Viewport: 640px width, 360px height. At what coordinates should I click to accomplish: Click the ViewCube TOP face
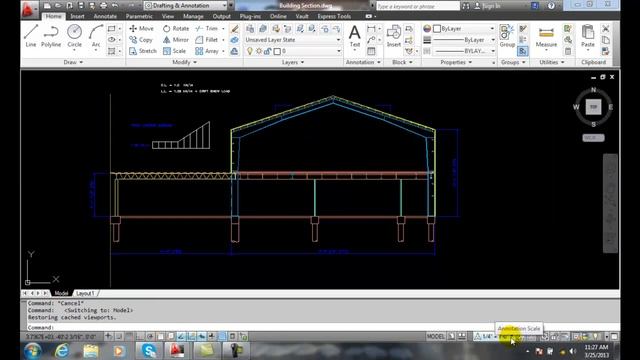coord(593,107)
